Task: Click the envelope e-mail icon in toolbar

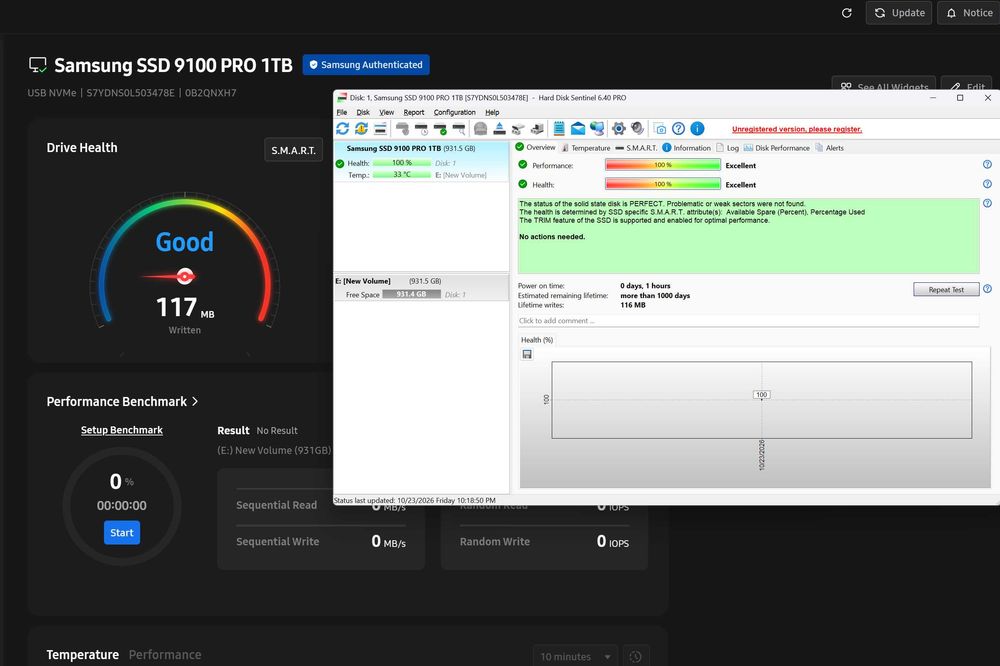Action: 578,129
